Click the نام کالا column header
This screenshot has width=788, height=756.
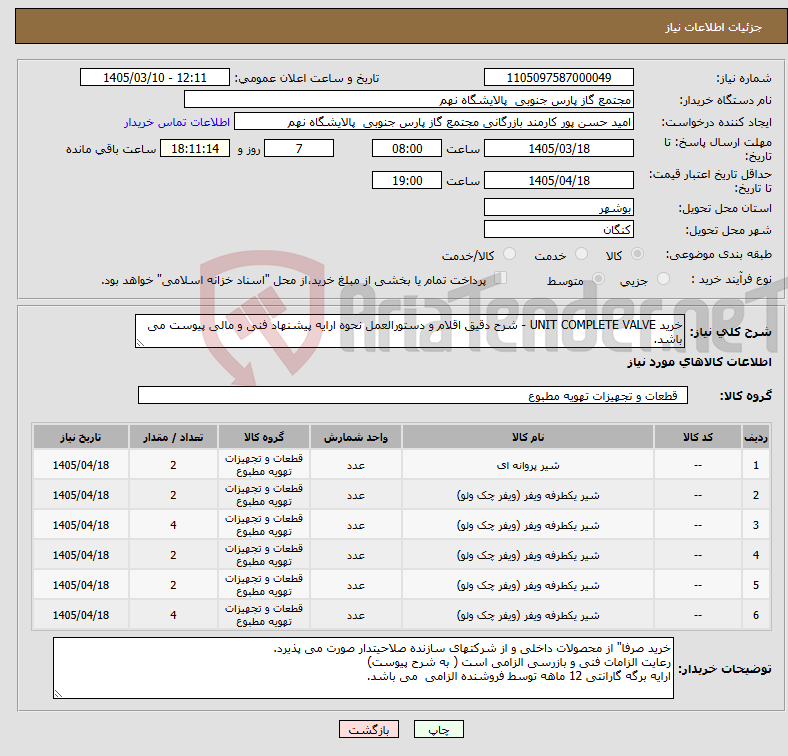[528, 437]
